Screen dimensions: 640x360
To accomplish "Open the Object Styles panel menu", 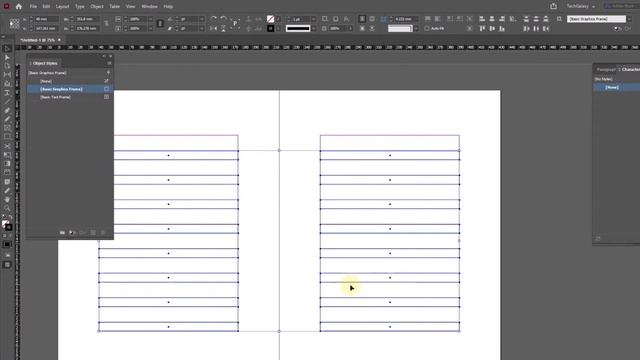I will [109, 63].
